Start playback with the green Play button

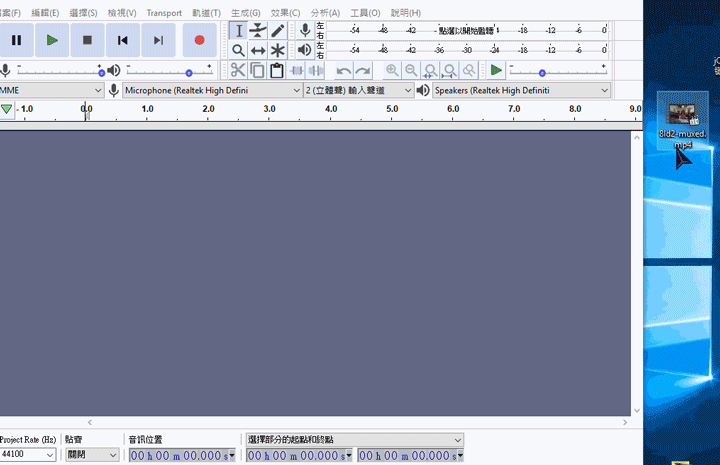click(52, 40)
